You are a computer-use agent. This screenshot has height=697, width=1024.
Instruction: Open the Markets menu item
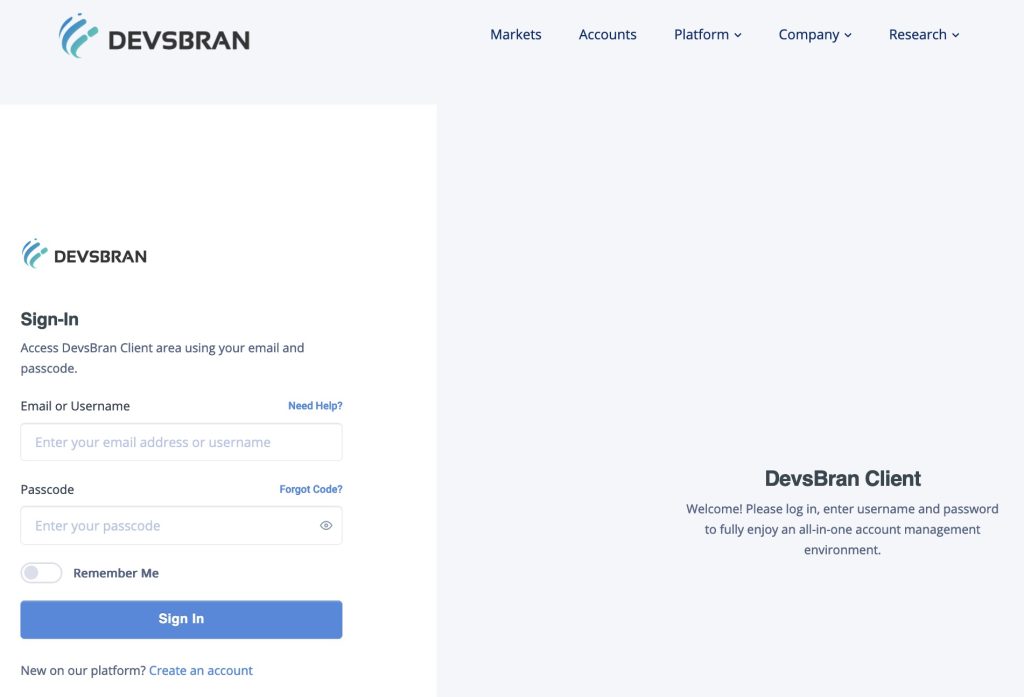click(515, 35)
